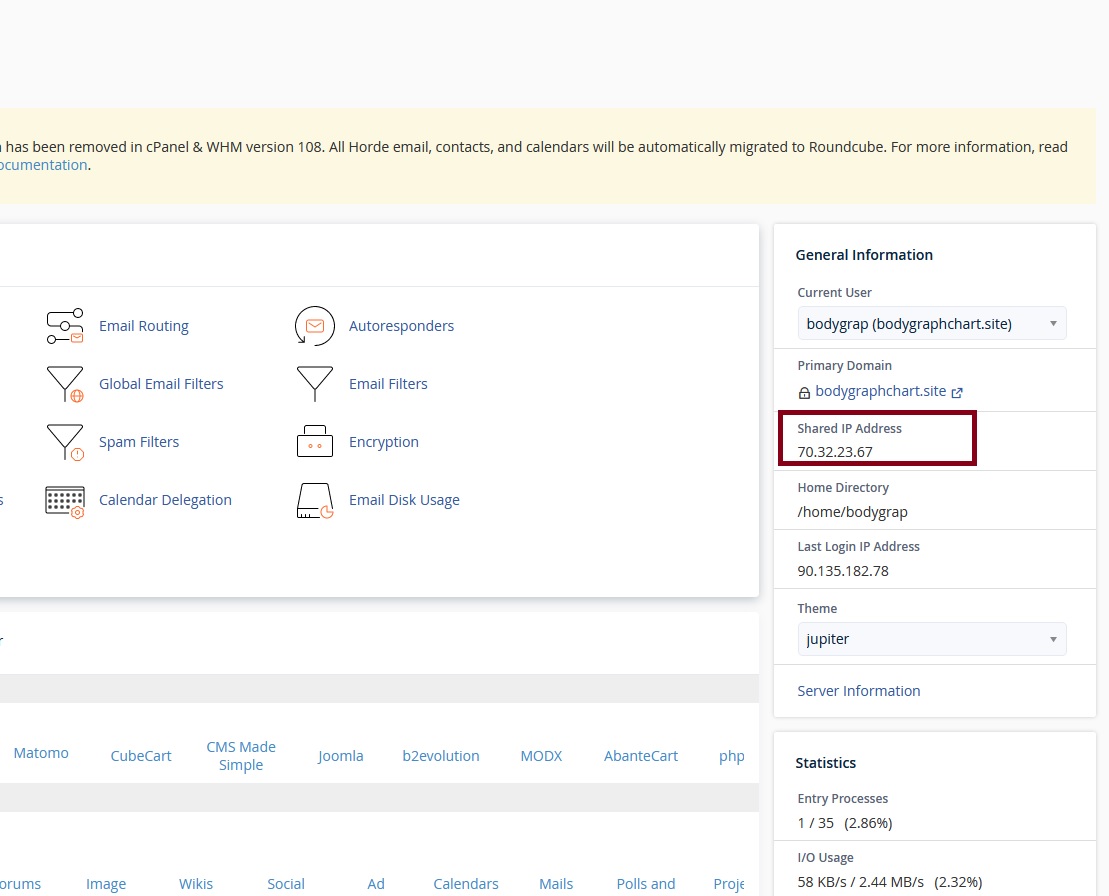1109x896 pixels.
Task: Click the Email Filters funnel icon
Action: [x=315, y=384]
